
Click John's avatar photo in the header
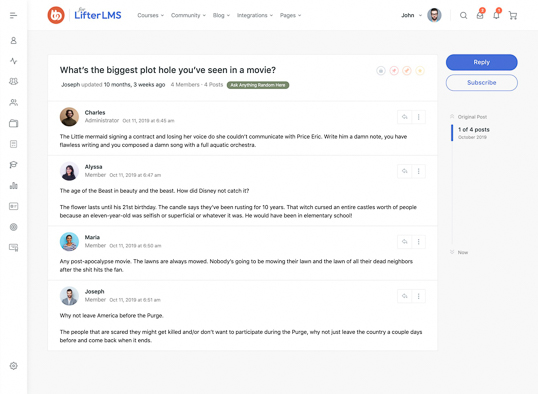click(x=434, y=15)
